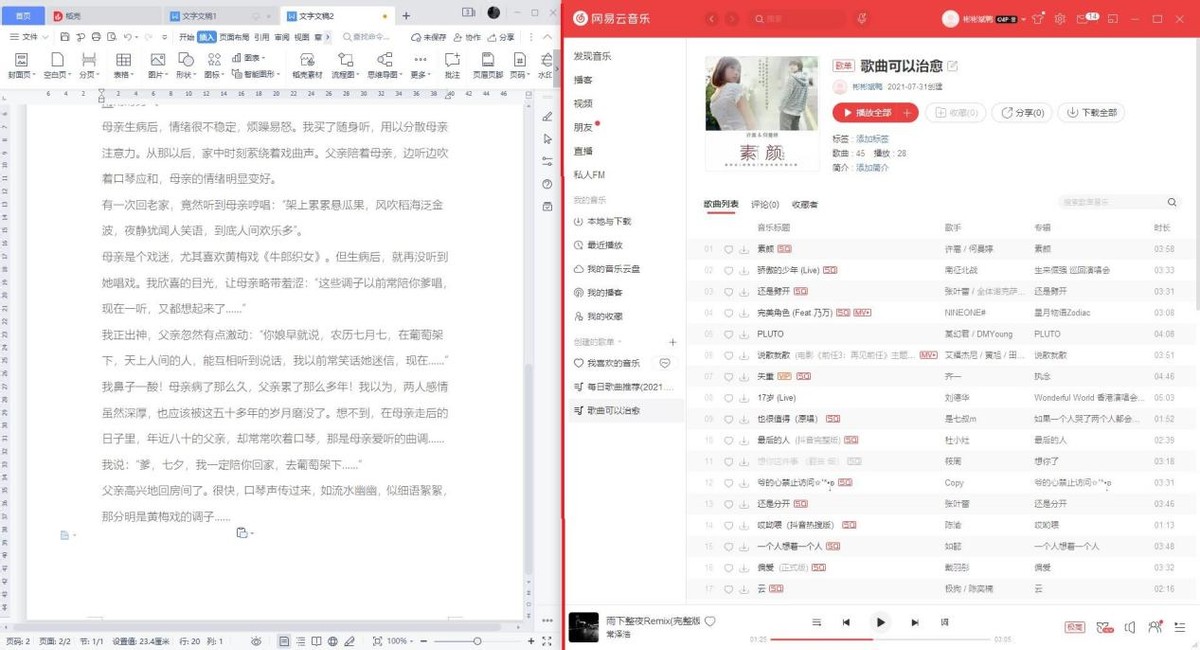
Task: Download the song PLUTO
Action: point(744,334)
